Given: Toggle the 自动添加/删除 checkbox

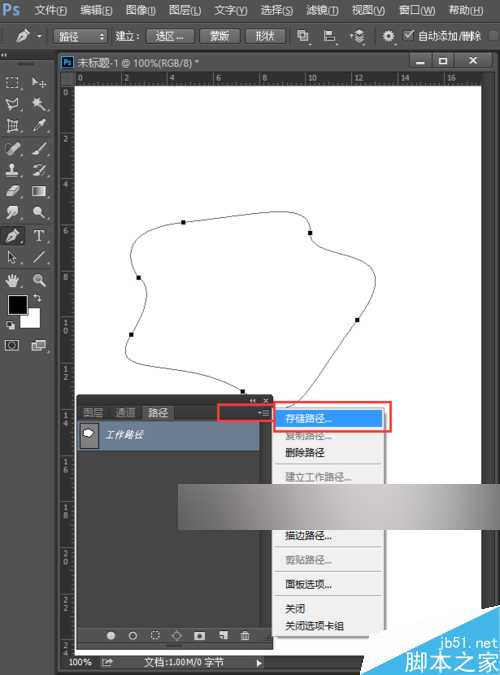Looking at the screenshot, I should tap(409, 35).
